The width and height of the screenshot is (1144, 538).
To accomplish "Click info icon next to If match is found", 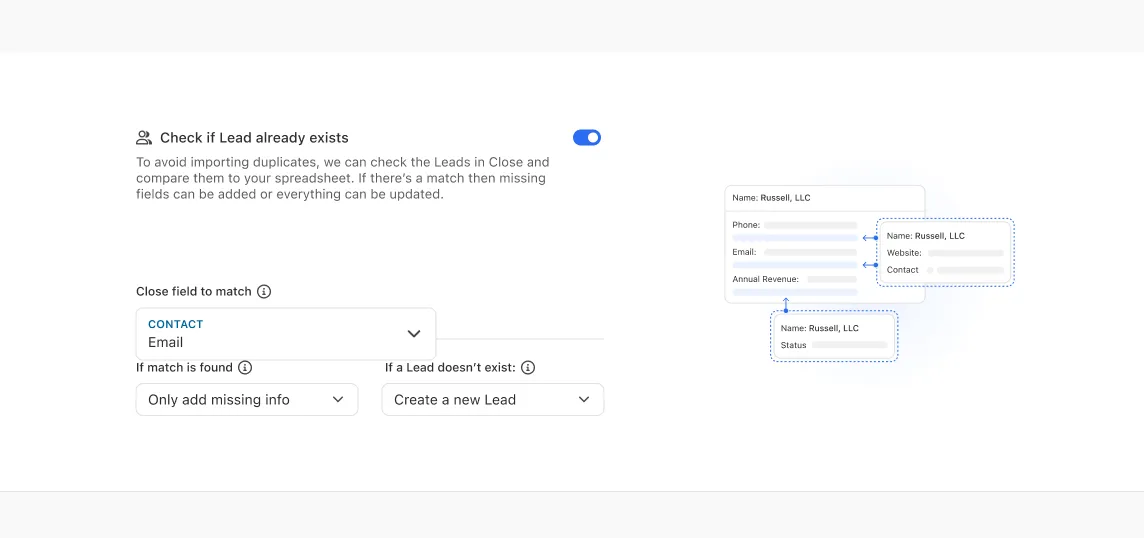I will point(245,368).
